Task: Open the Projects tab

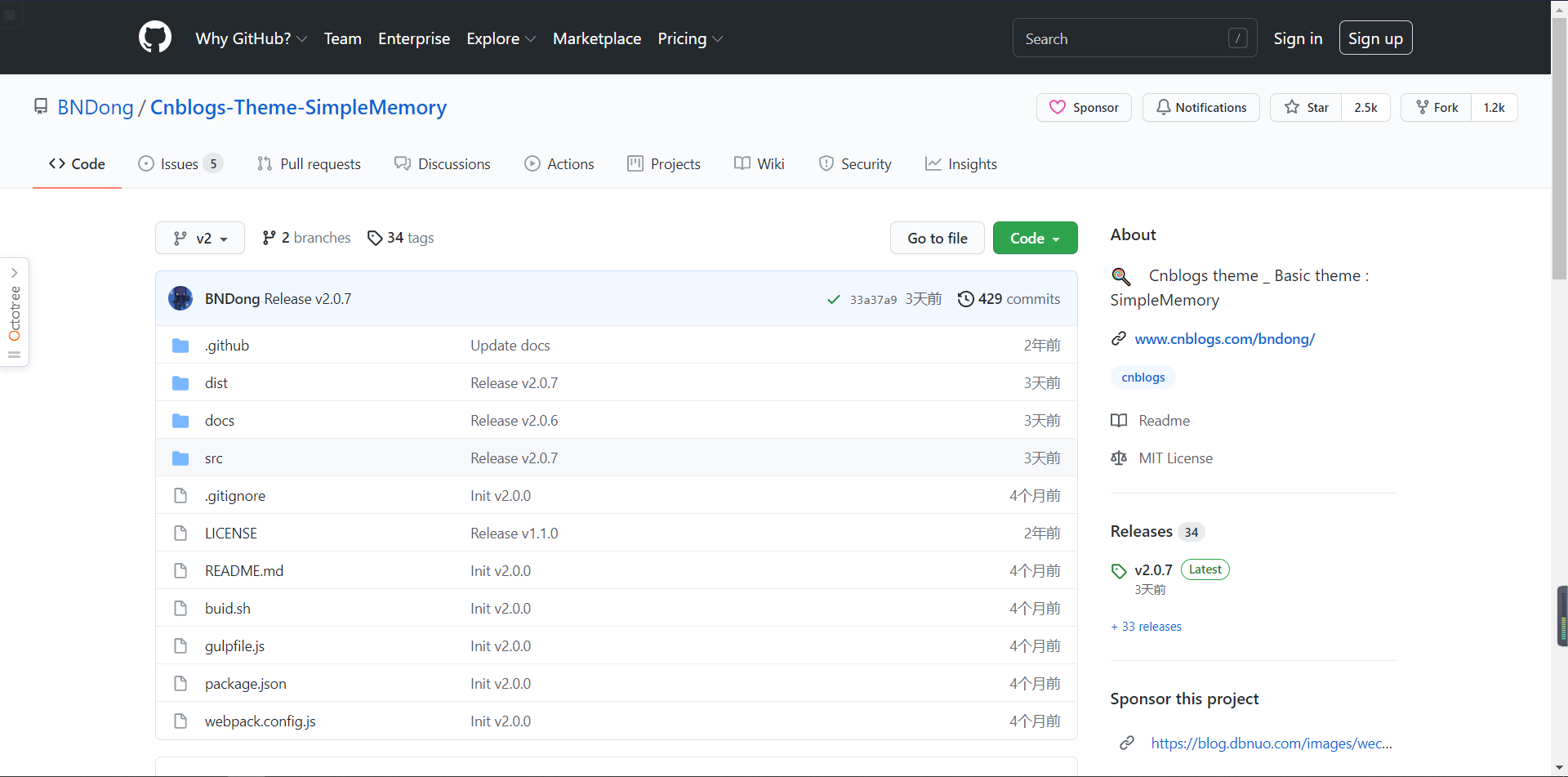Action: [x=664, y=163]
